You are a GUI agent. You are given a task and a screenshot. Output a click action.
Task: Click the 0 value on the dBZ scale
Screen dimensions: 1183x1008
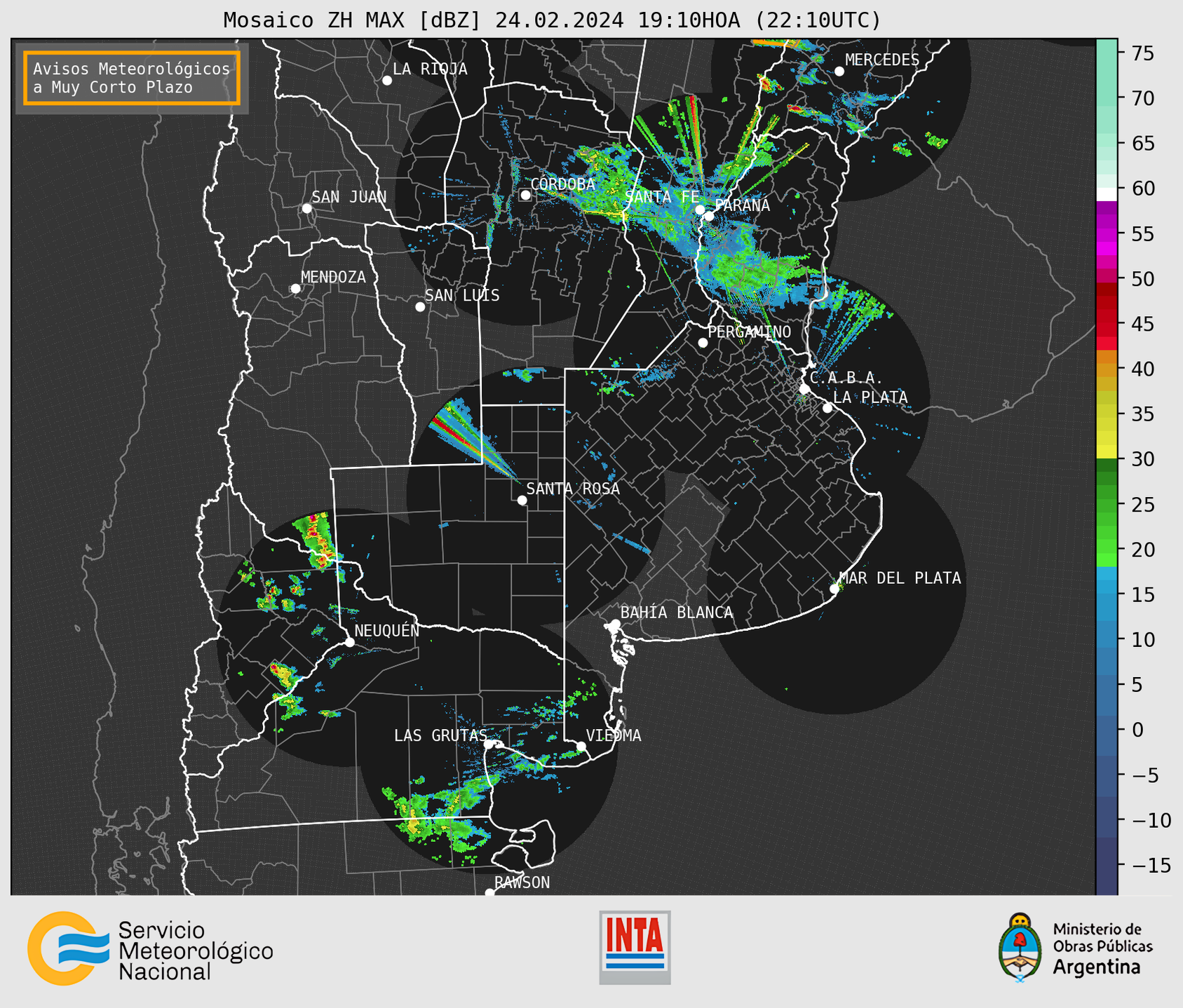[1137, 730]
